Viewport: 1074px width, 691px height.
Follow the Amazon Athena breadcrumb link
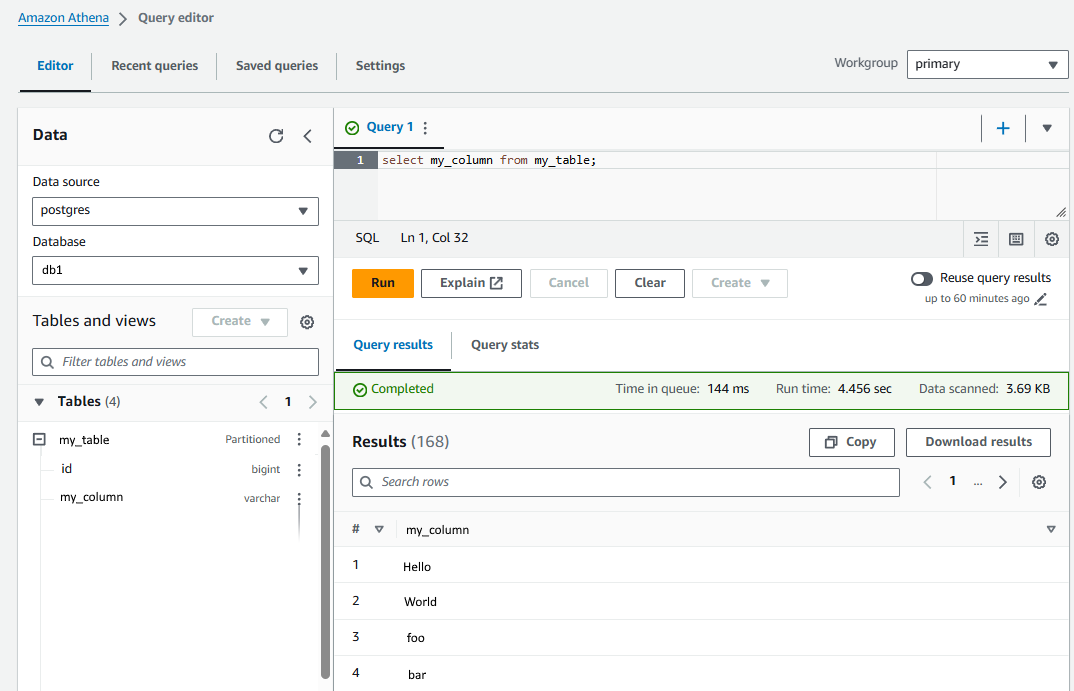tap(63, 18)
